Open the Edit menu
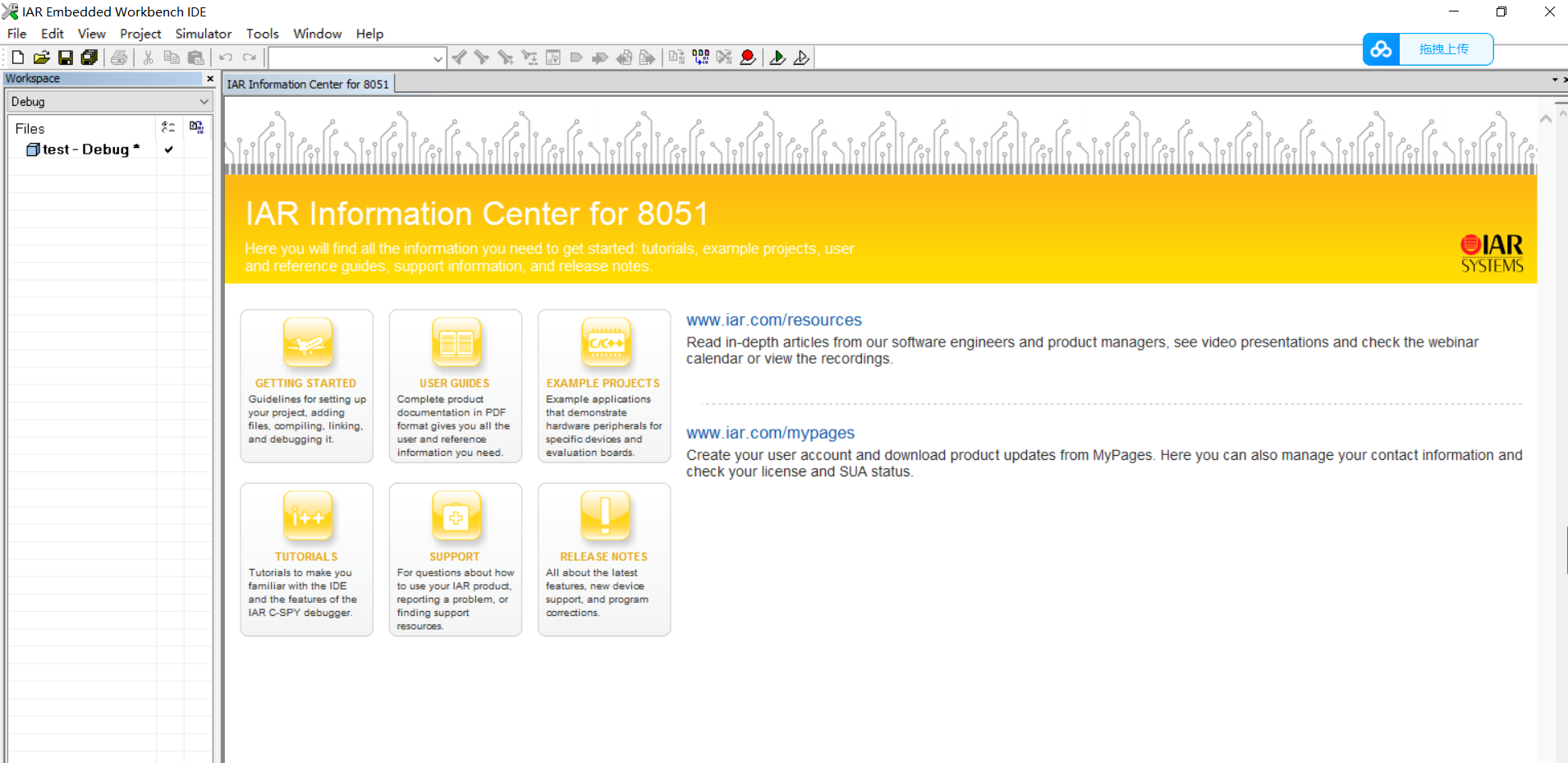The width and height of the screenshot is (1568, 763). pyautogui.click(x=53, y=34)
